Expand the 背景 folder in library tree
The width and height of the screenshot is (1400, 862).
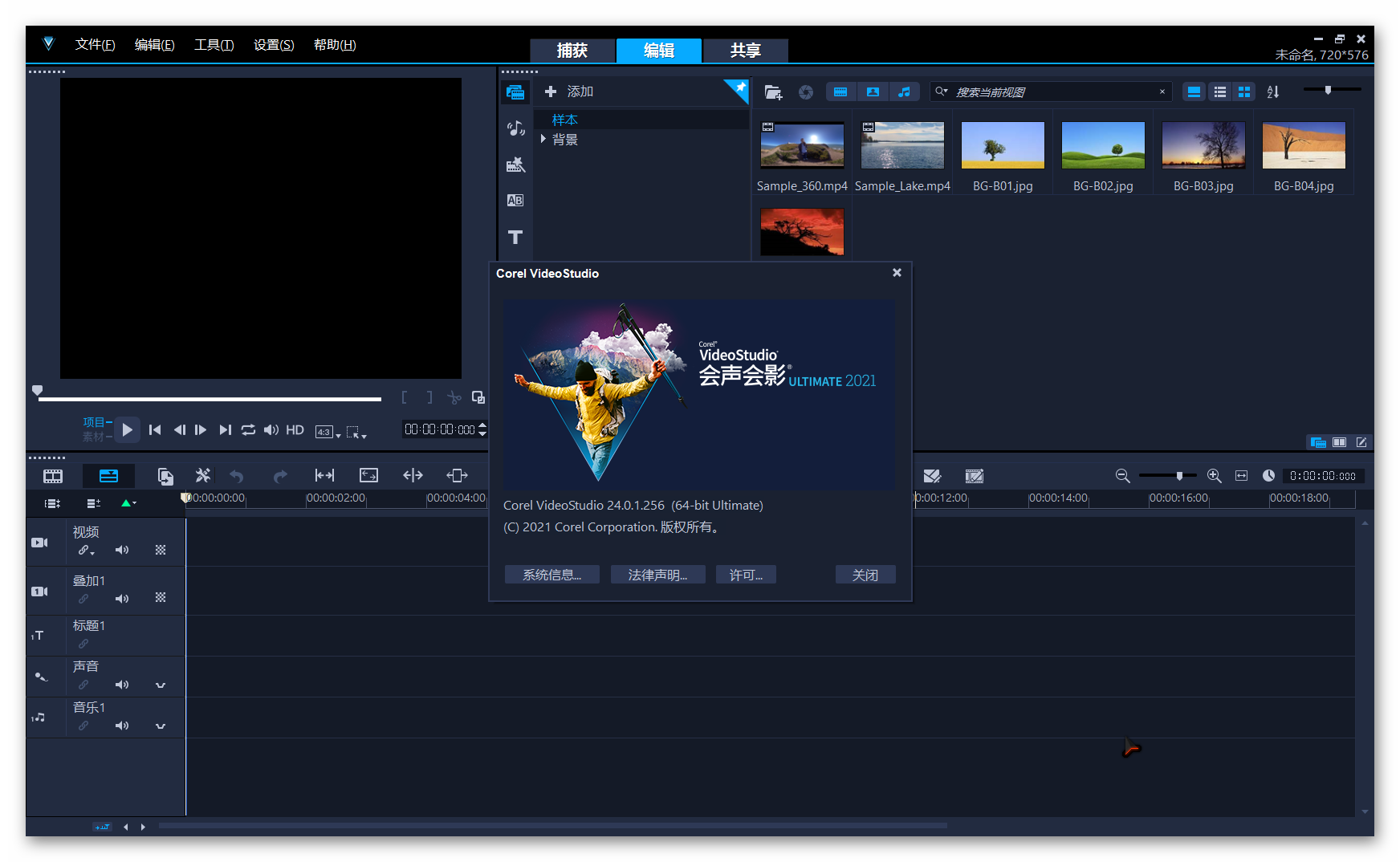point(543,139)
